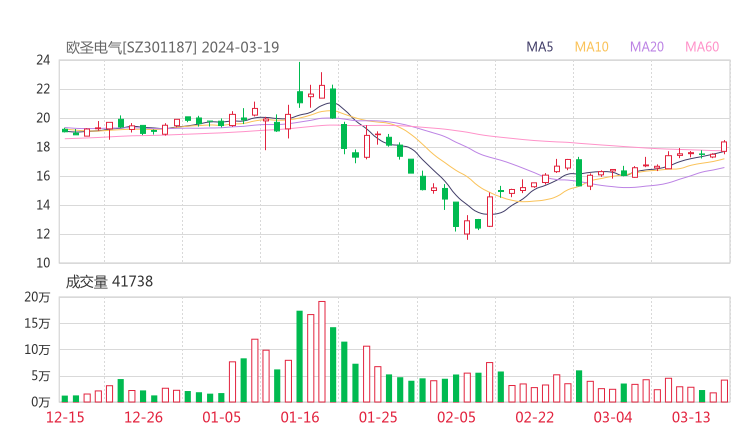Click the MA20 legend label
The image size is (740, 440).
click(x=647, y=47)
